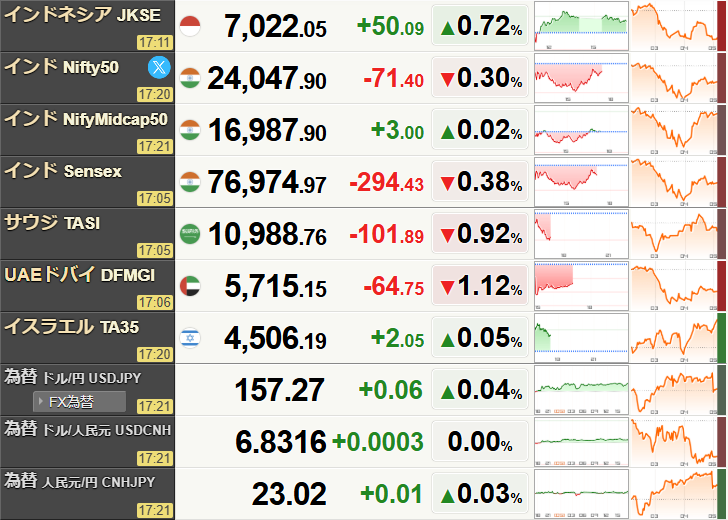Open サウジ TASI index name

[52, 223]
